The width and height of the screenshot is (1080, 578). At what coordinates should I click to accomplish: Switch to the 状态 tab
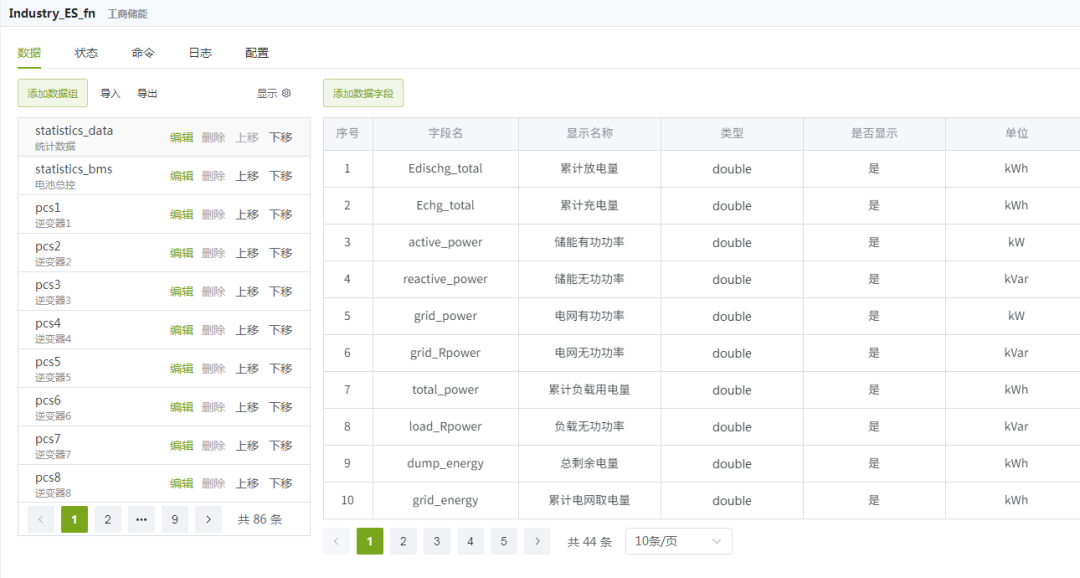tap(86, 53)
